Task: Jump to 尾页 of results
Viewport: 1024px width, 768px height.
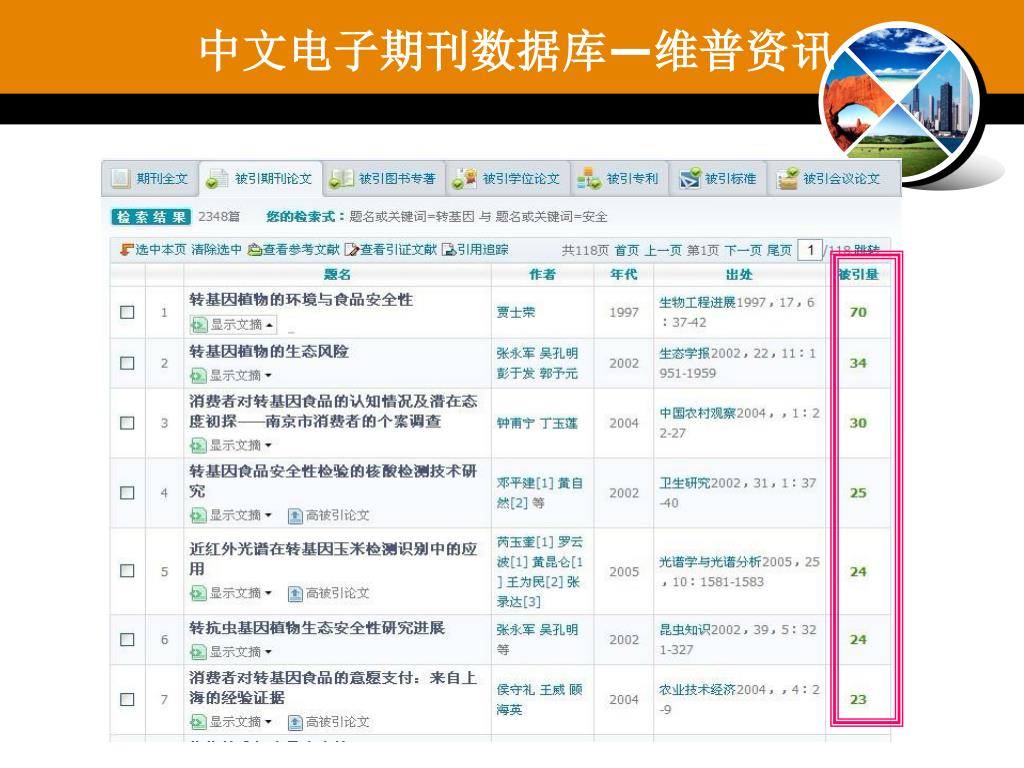Action: point(778,250)
